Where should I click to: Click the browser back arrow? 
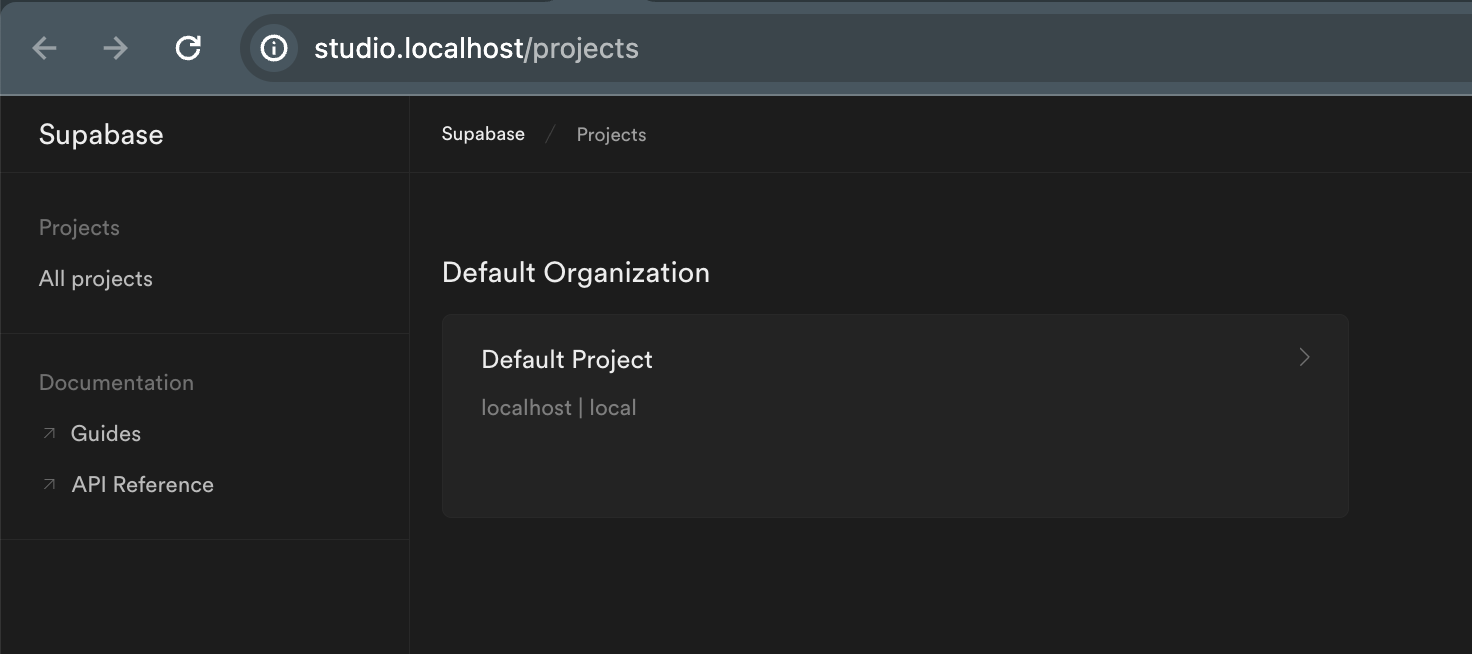point(45,48)
